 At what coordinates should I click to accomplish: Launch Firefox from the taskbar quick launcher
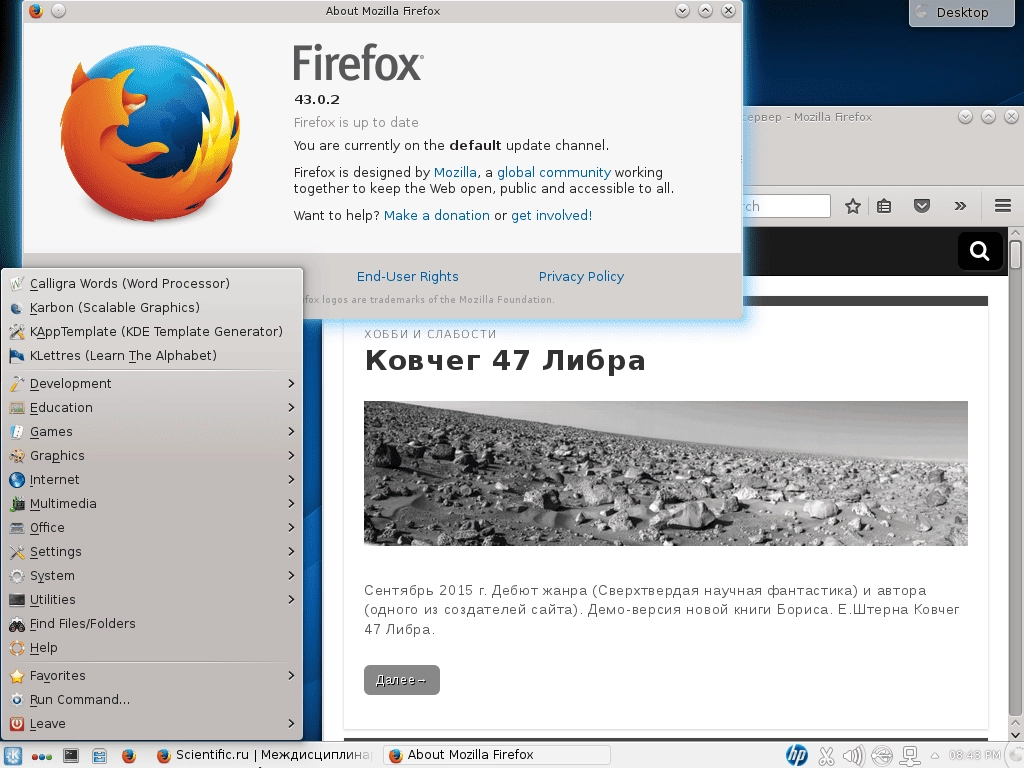click(x=129, y=756)
